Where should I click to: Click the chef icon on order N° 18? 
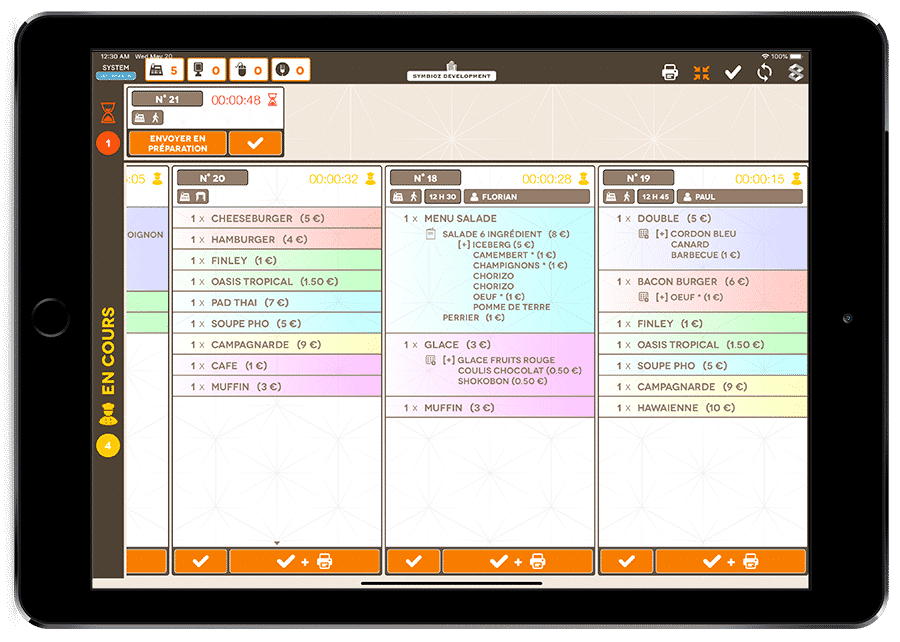pos(582,178)
